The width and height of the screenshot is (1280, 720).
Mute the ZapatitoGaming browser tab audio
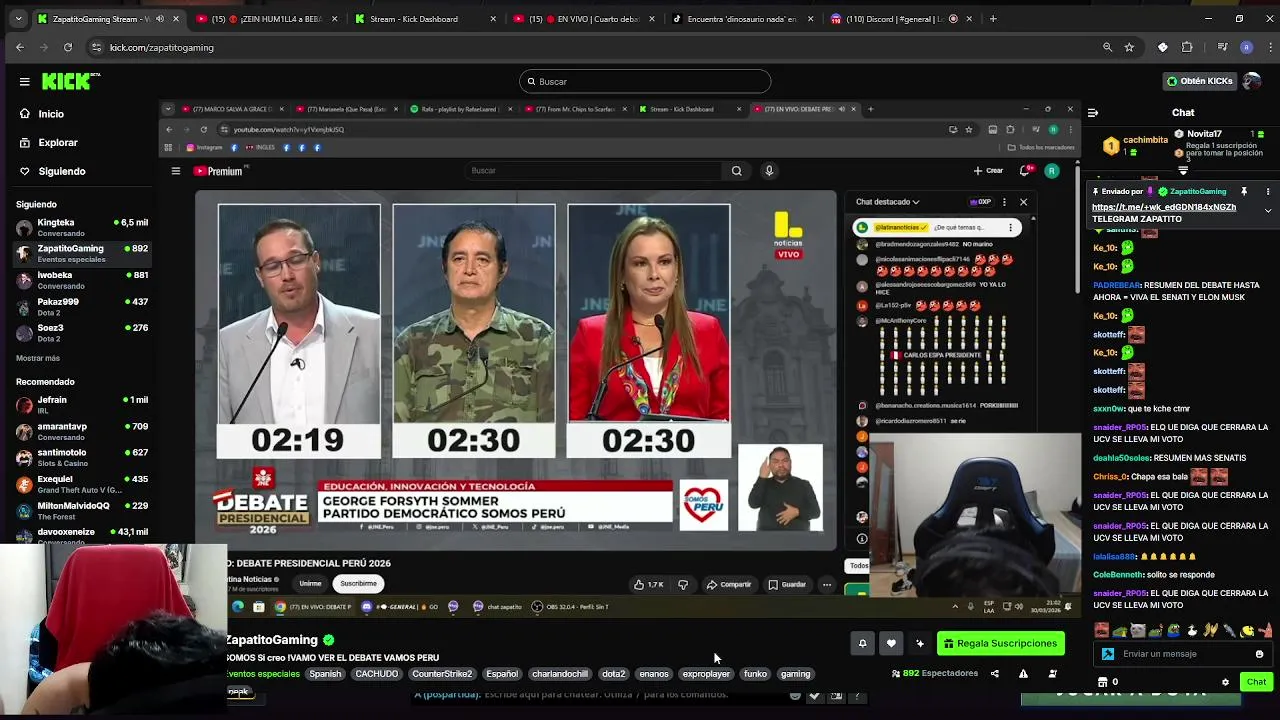click(x=158, y=19)
